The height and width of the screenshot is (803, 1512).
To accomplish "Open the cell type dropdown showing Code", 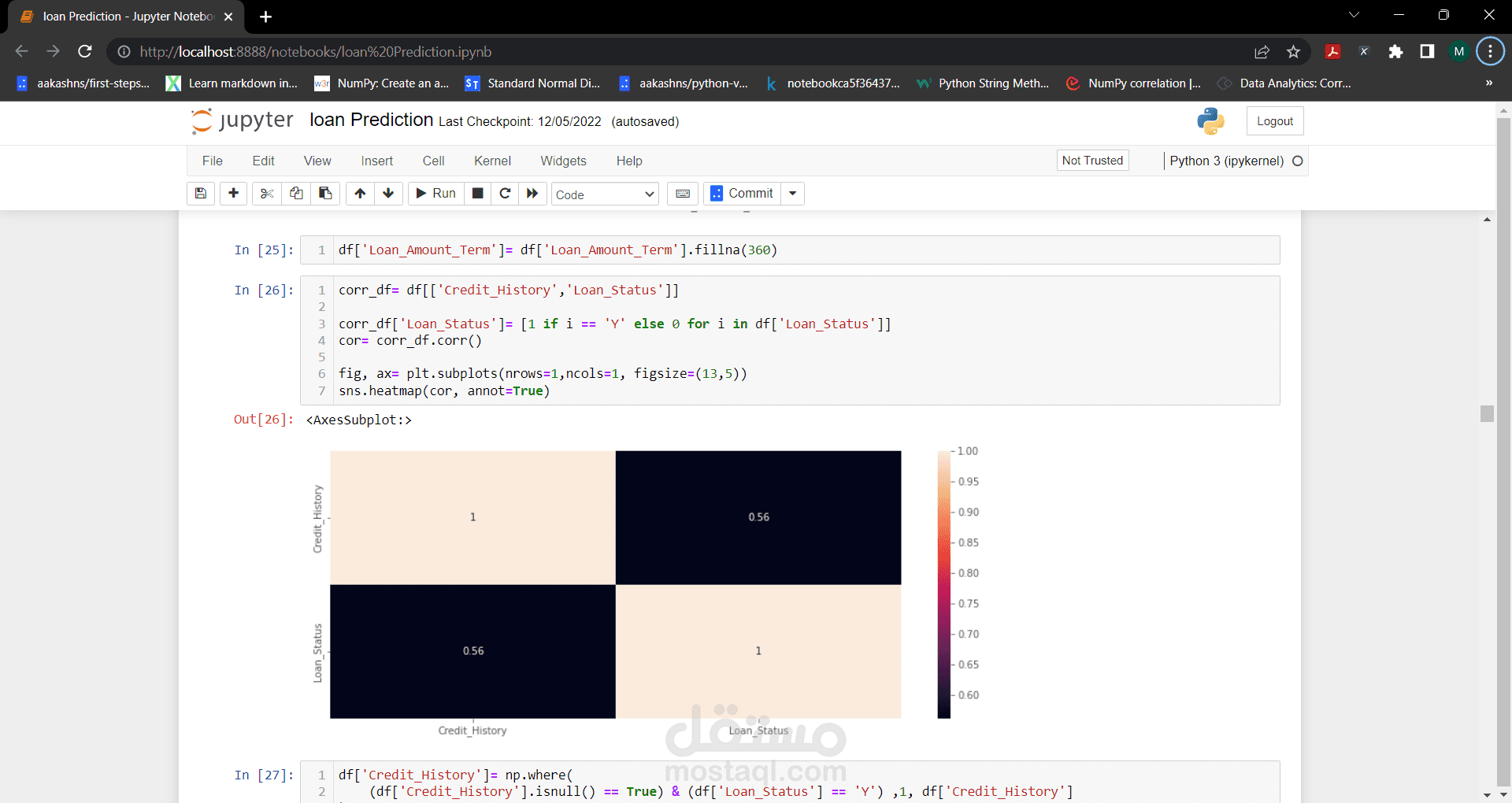I will coord(605,194).
